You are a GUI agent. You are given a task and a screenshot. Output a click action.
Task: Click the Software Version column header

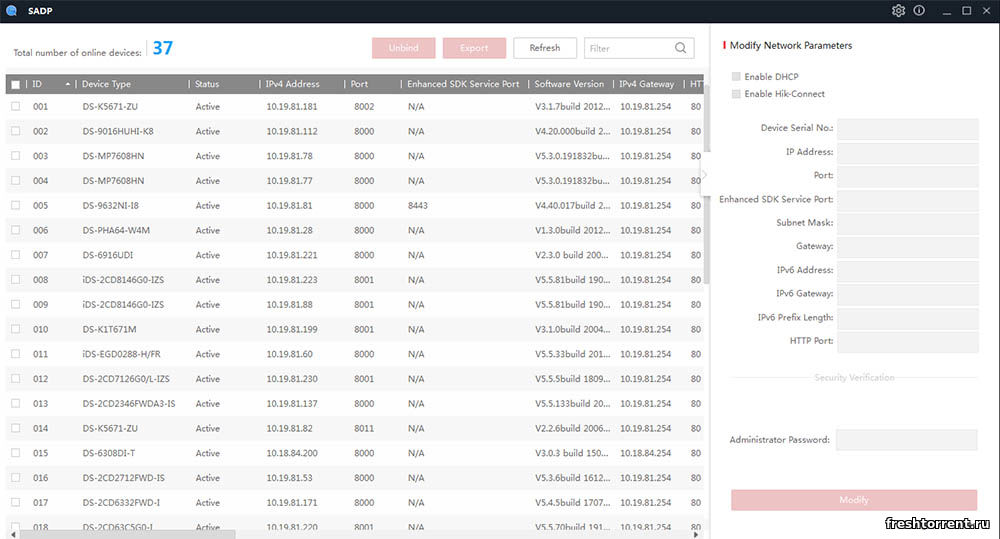point(569,84)
